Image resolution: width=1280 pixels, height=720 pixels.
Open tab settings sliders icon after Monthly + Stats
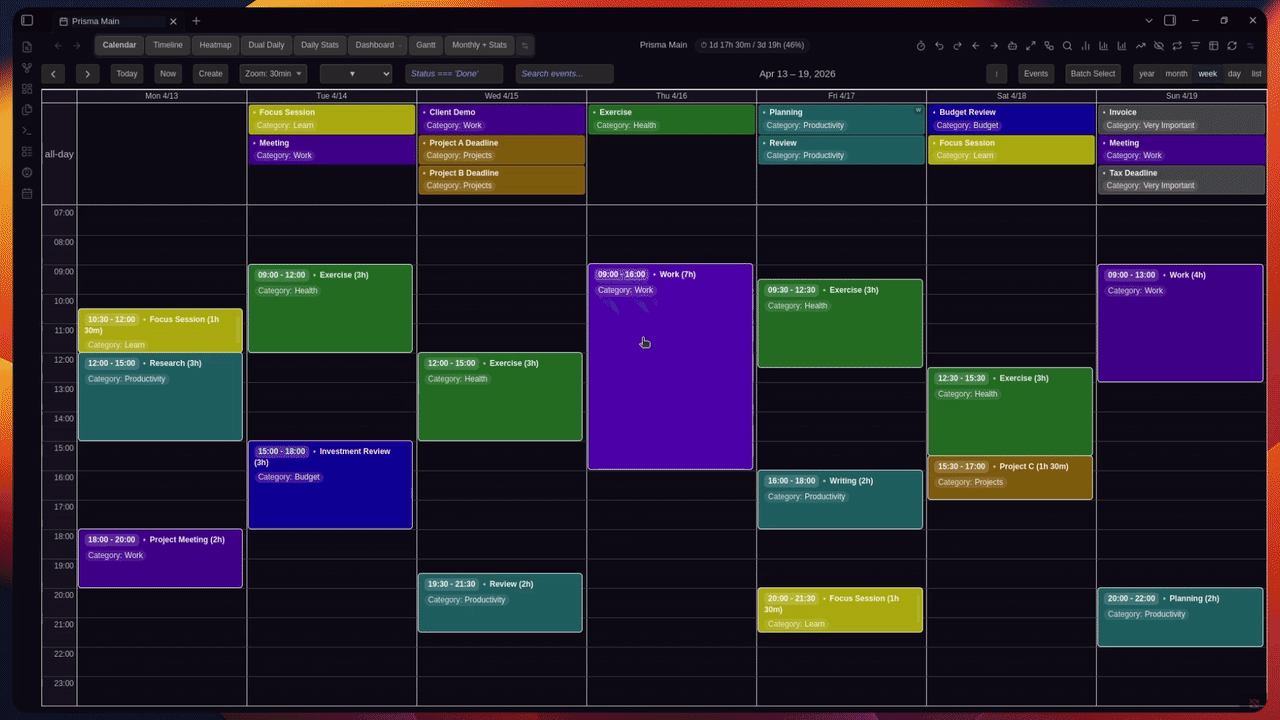click(x=525, y=45)
